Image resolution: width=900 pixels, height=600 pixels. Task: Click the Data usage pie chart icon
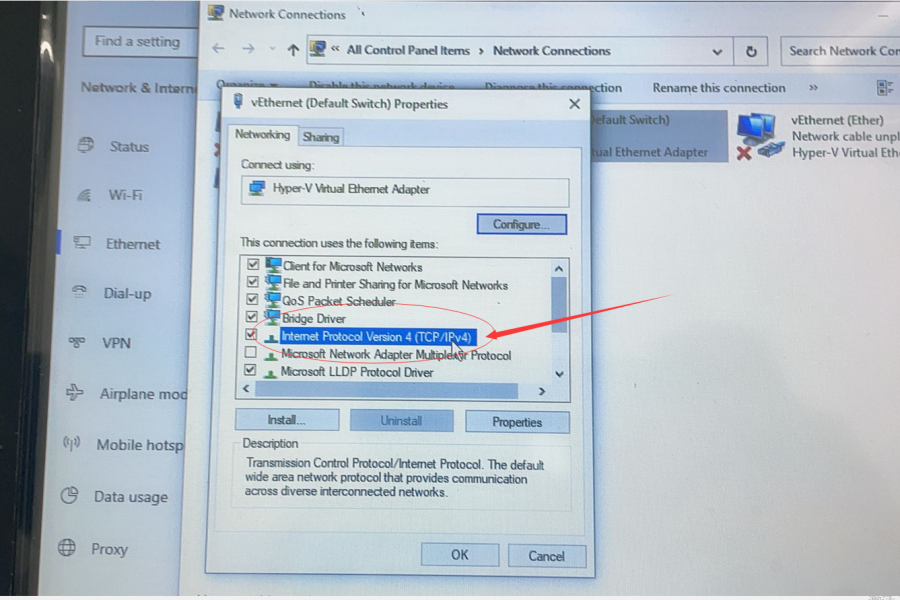point(69,496)
